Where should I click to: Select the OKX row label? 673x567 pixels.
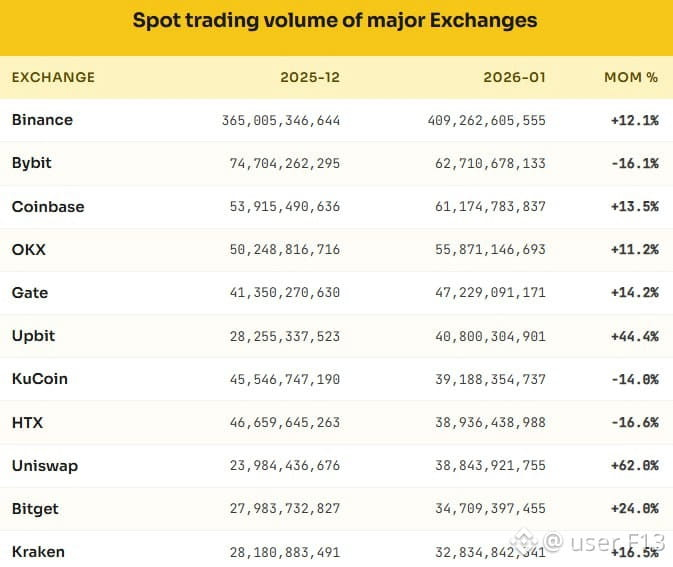29,249
